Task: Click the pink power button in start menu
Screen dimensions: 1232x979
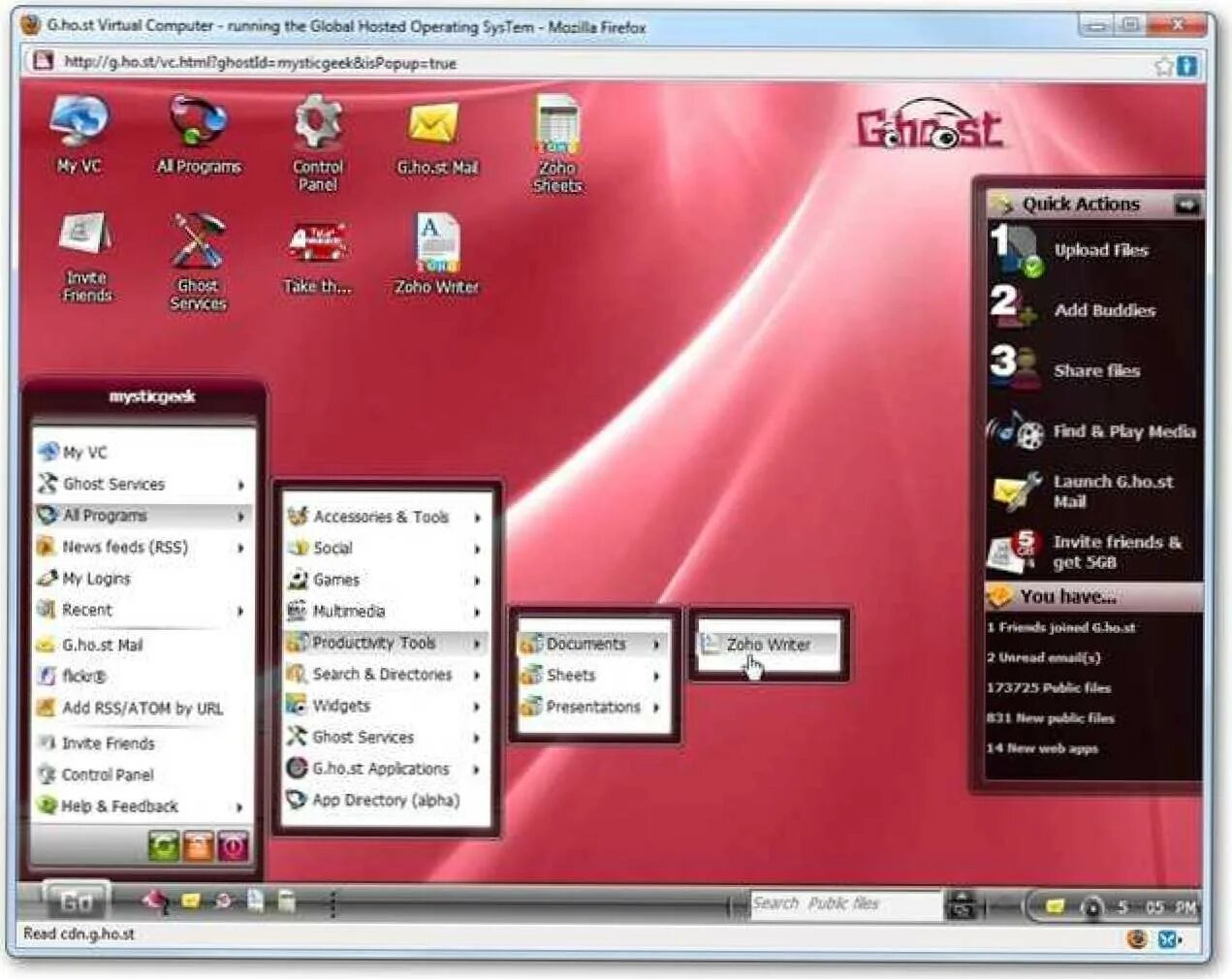Action: (233, 846)
